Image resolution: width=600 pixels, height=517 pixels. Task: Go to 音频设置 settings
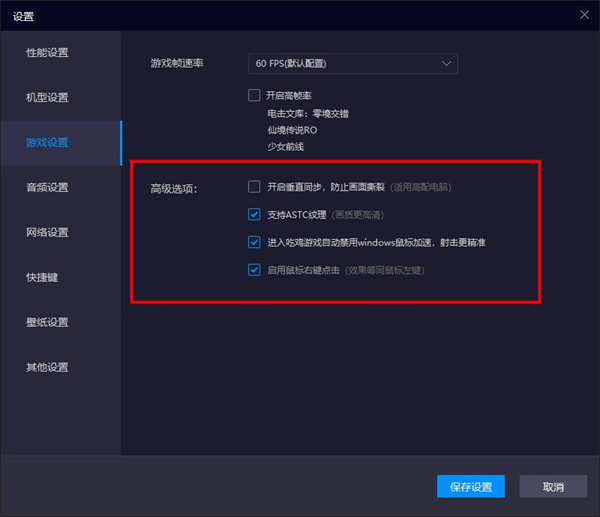click(48, 187)
